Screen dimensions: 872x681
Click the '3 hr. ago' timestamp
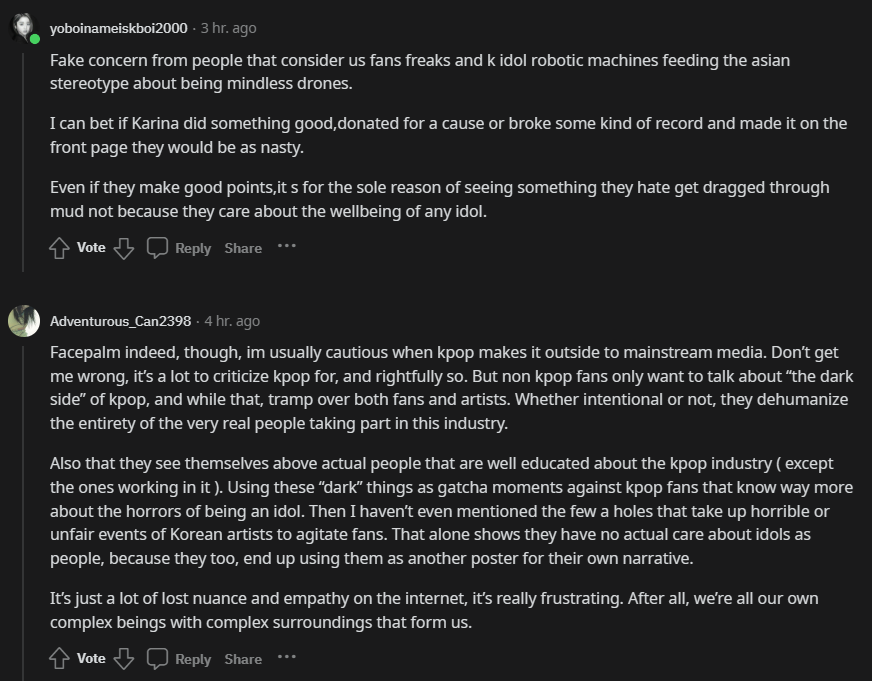tap(228, 28)
